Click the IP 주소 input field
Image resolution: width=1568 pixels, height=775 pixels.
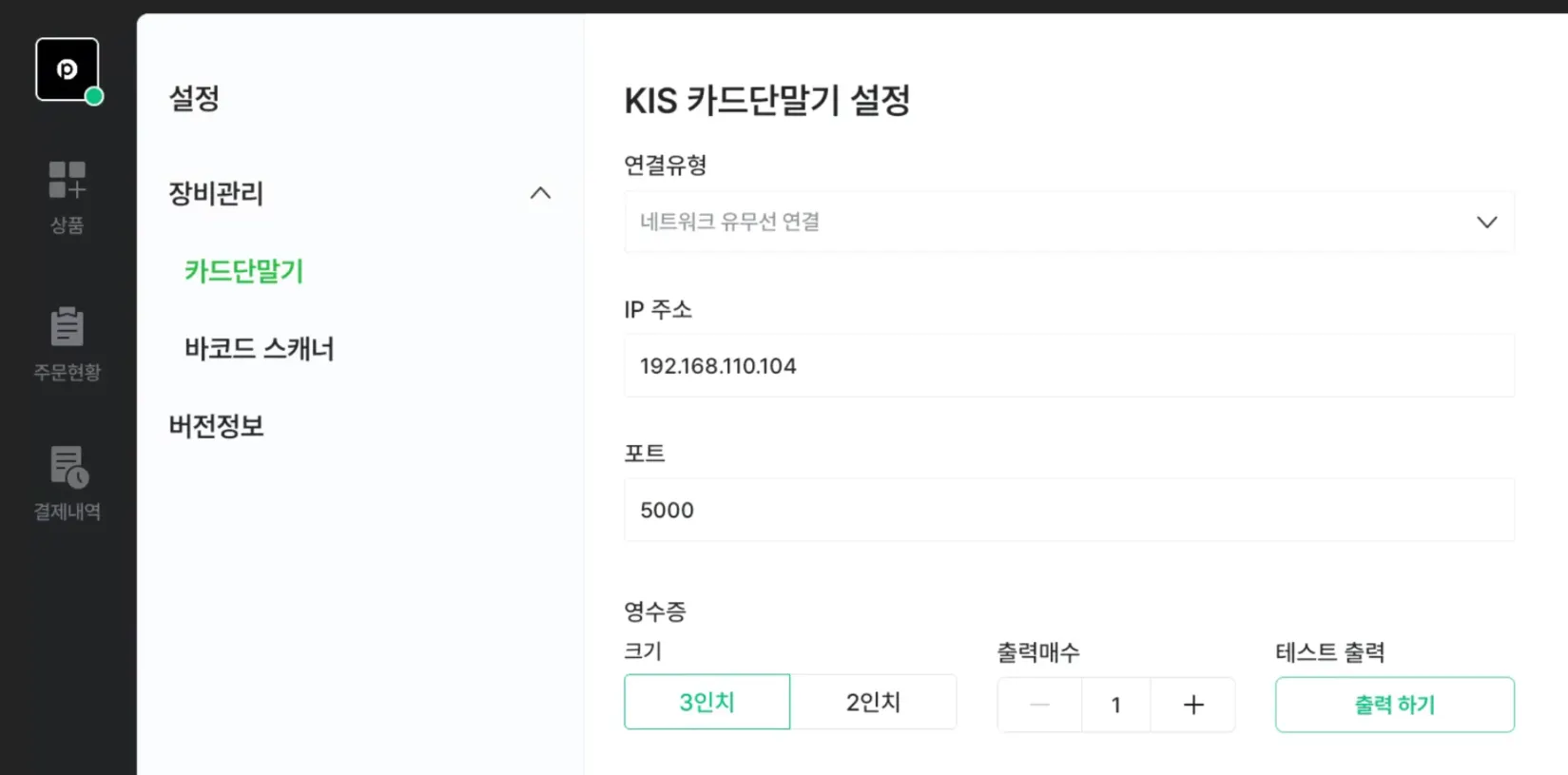point(1069,365)
